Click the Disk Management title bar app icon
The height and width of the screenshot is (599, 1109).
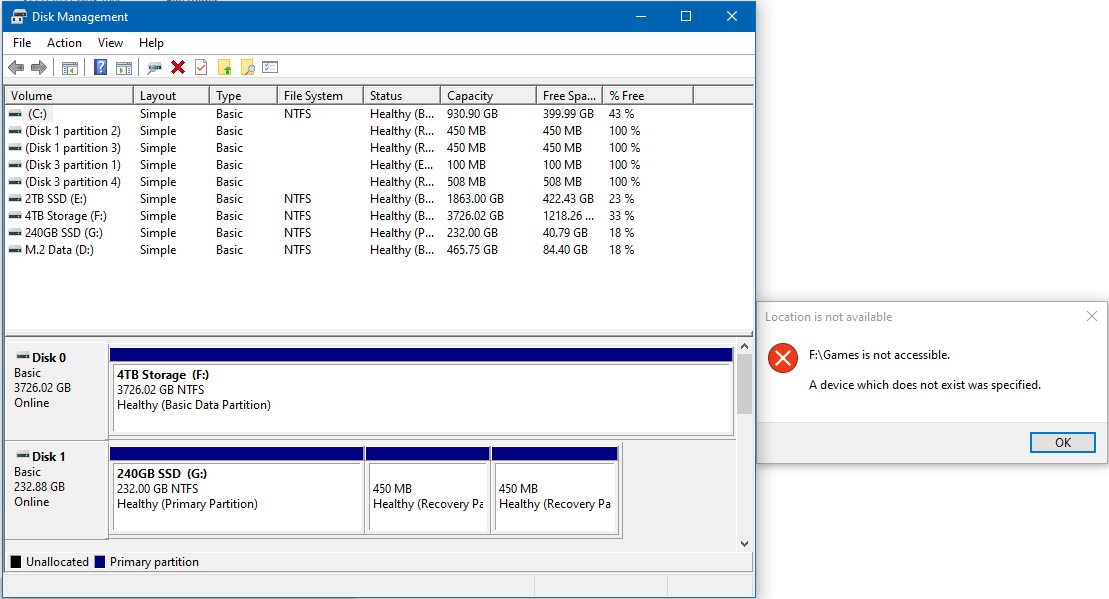coord(18,16)
